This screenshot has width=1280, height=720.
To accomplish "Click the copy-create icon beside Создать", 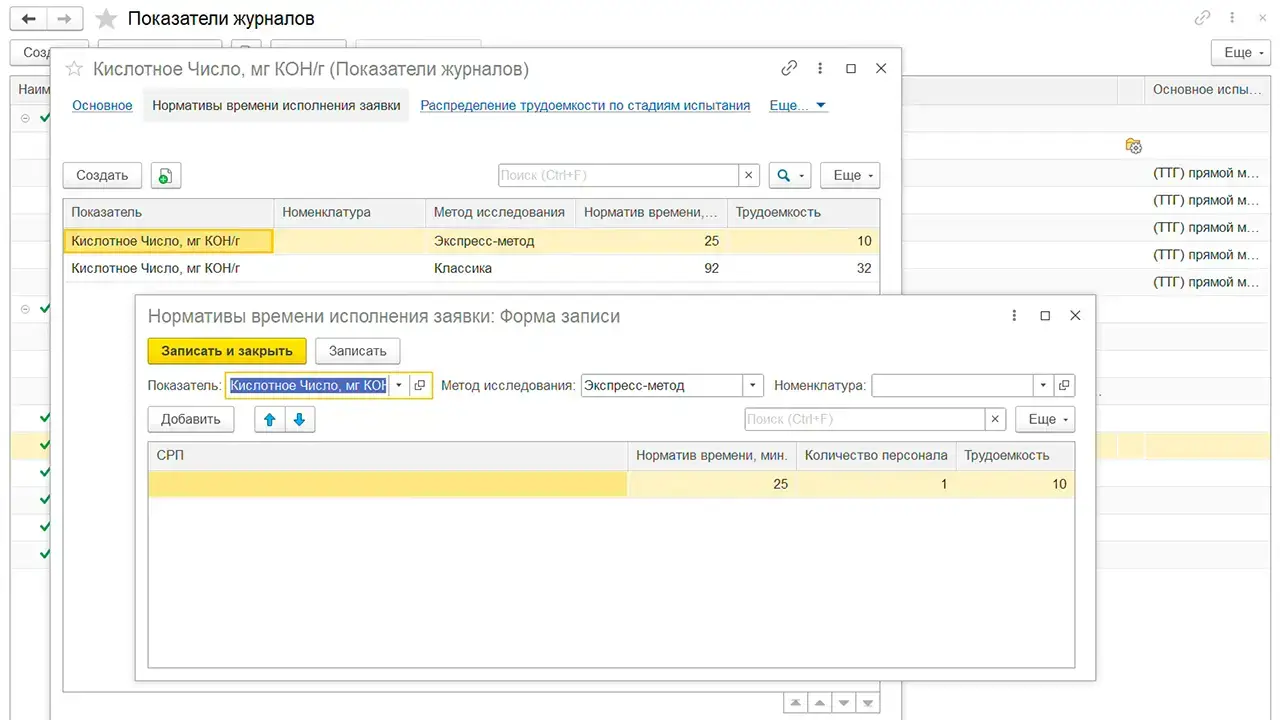I will [166, 175].
